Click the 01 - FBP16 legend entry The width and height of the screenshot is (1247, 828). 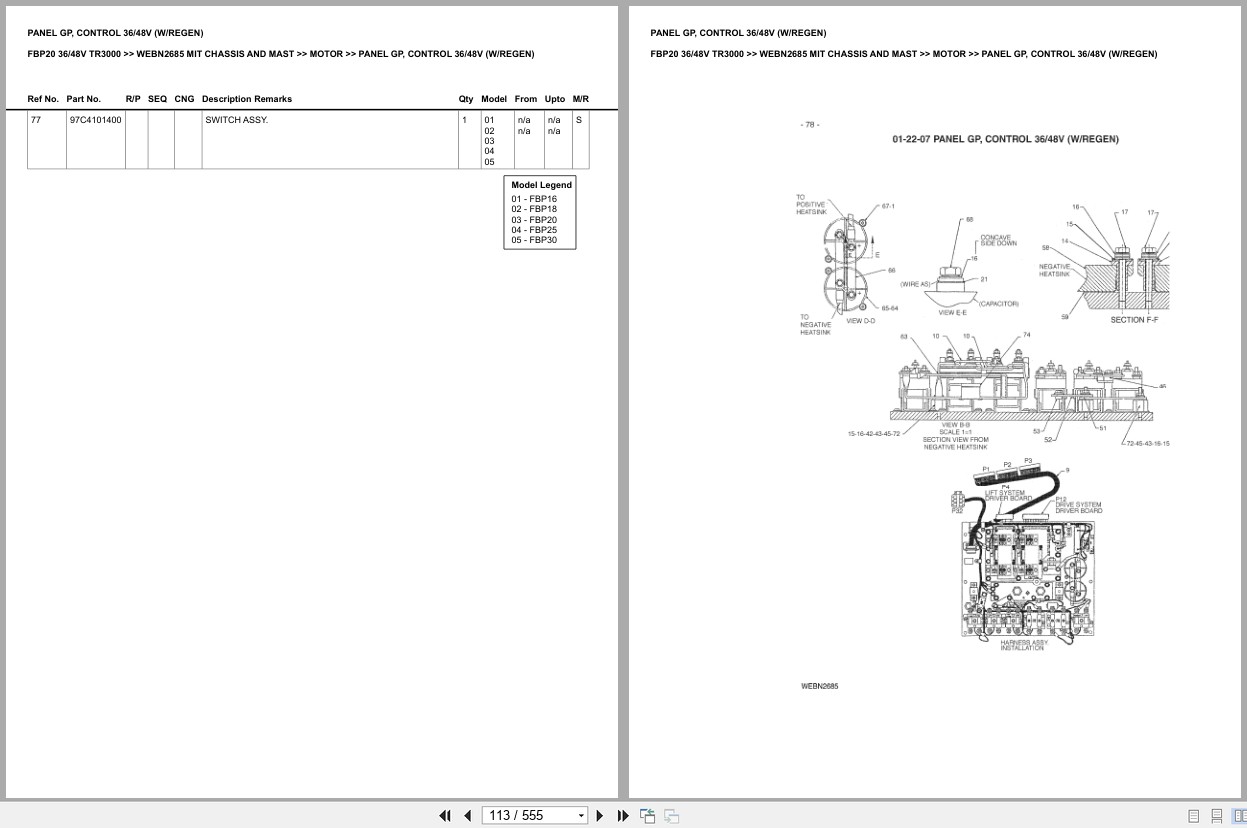534,199
